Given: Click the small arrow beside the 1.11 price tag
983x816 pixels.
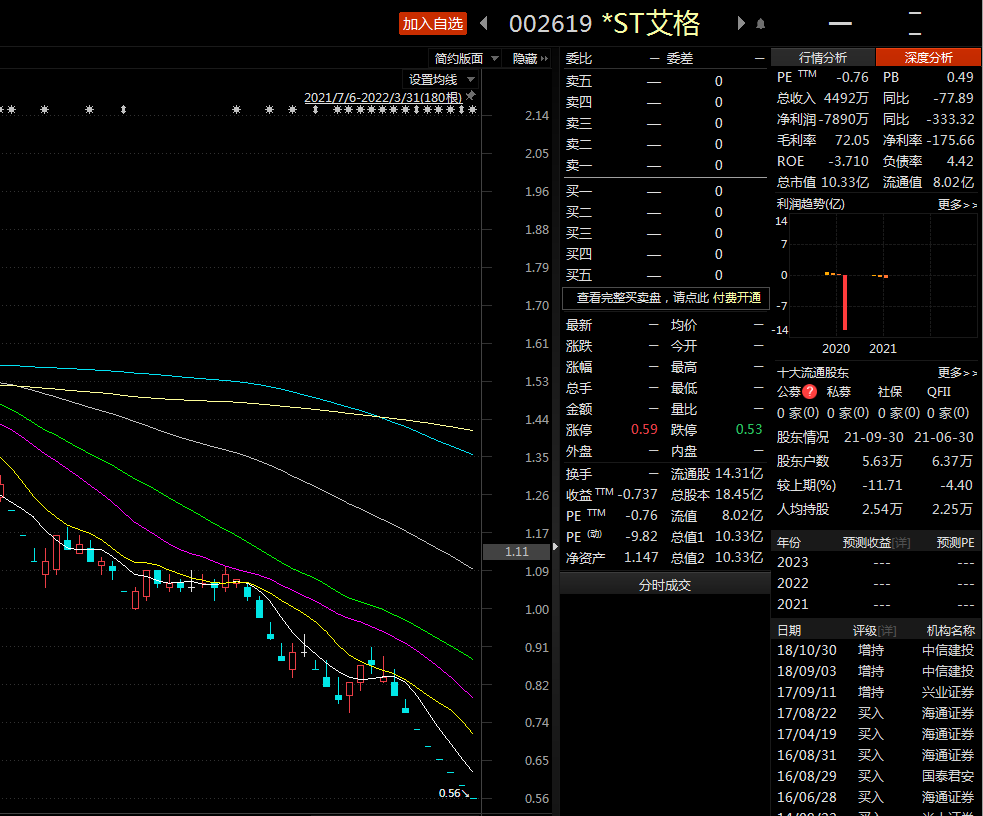Looking at the screenshot, I should (555, 547).
